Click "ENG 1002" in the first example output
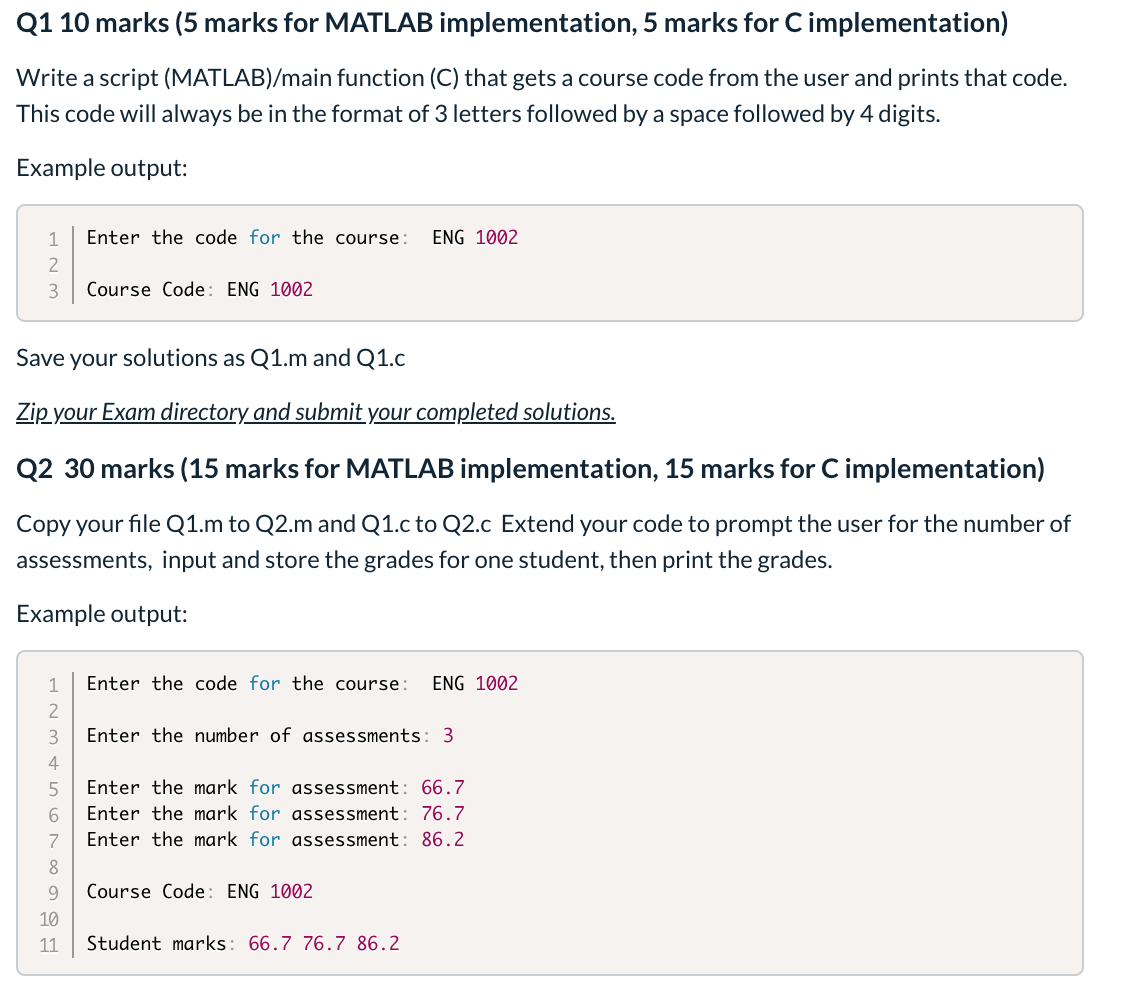 (x=474, y=237)
